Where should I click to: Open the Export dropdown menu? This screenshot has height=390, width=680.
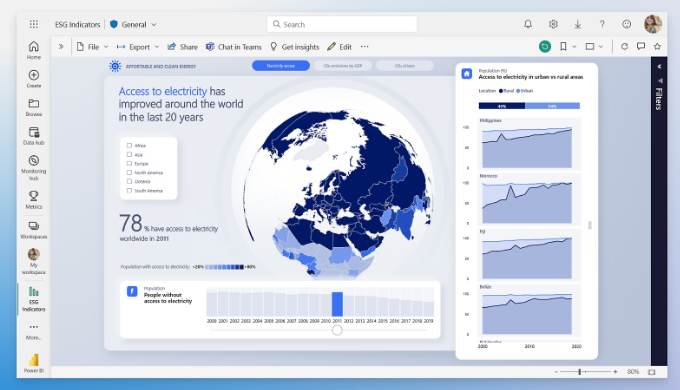coord(138,47)
